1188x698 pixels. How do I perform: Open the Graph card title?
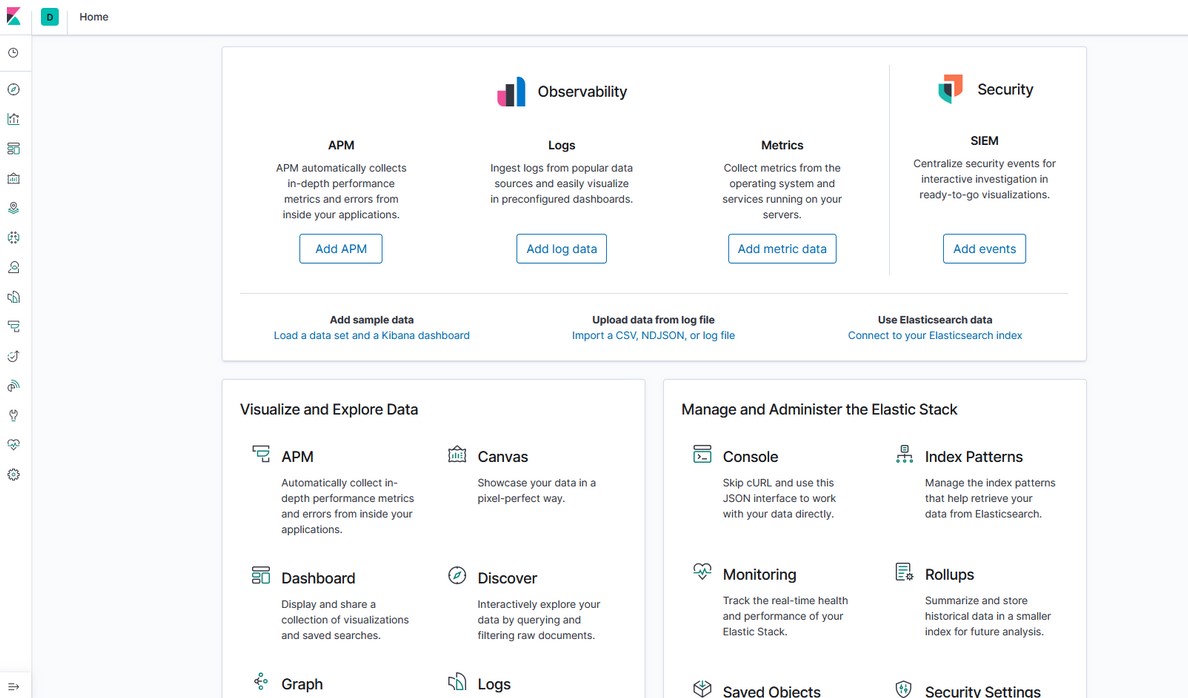302,684
